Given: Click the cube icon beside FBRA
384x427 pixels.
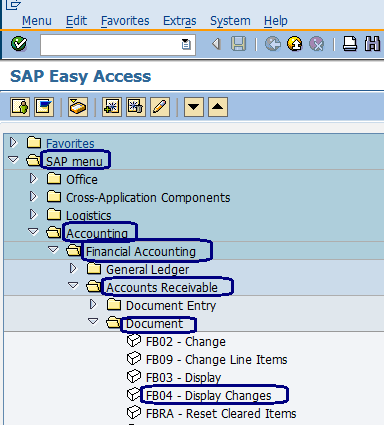Looking at the screenshot, I should [134, 413].
